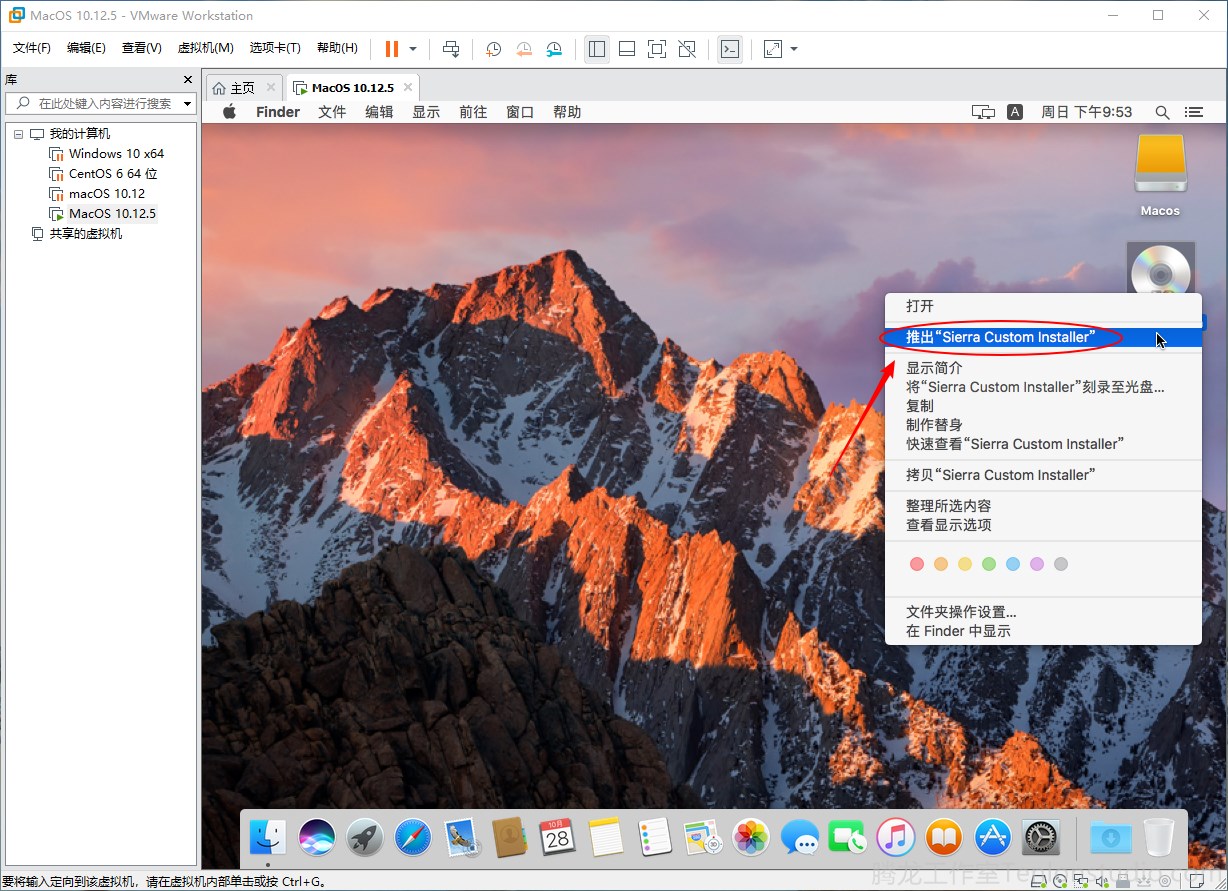The width and height of the screenshot is (1228, 891).
Task: Open the VMware 选项卡(T) menu
Action: (x=275, y=48)
